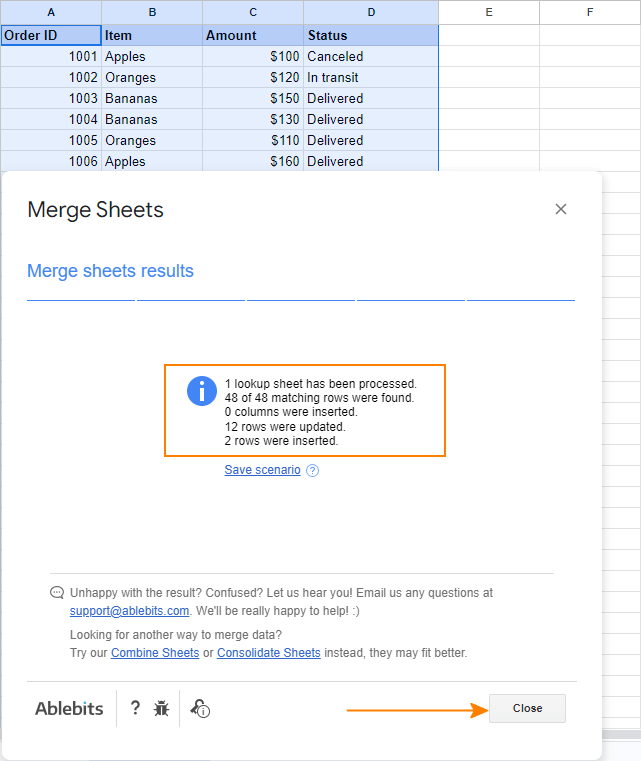Select the Bananas cell in order 1004

point(152,119)
